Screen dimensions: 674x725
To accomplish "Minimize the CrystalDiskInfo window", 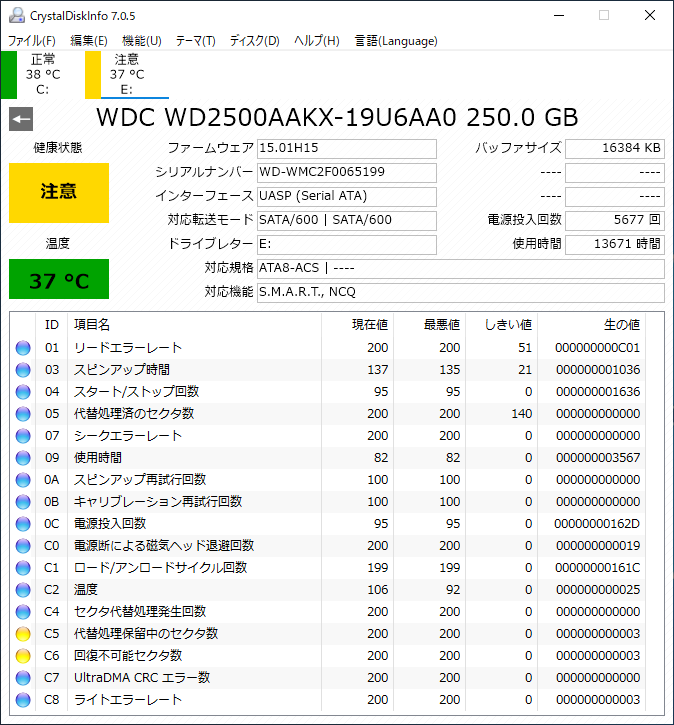I will 559,15.
